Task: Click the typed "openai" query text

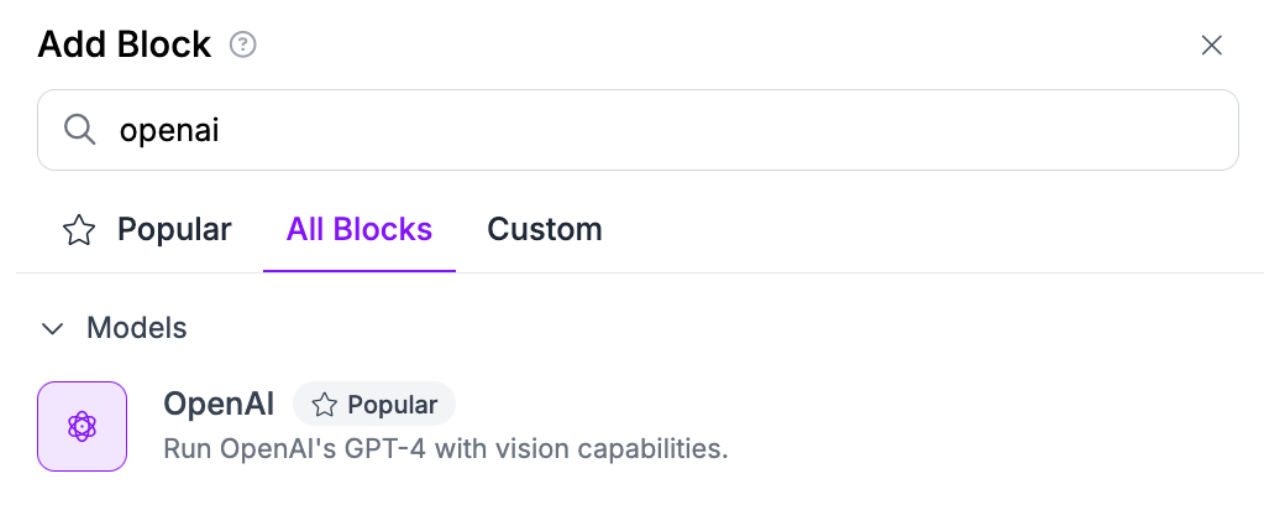Action: pos(169,130)
